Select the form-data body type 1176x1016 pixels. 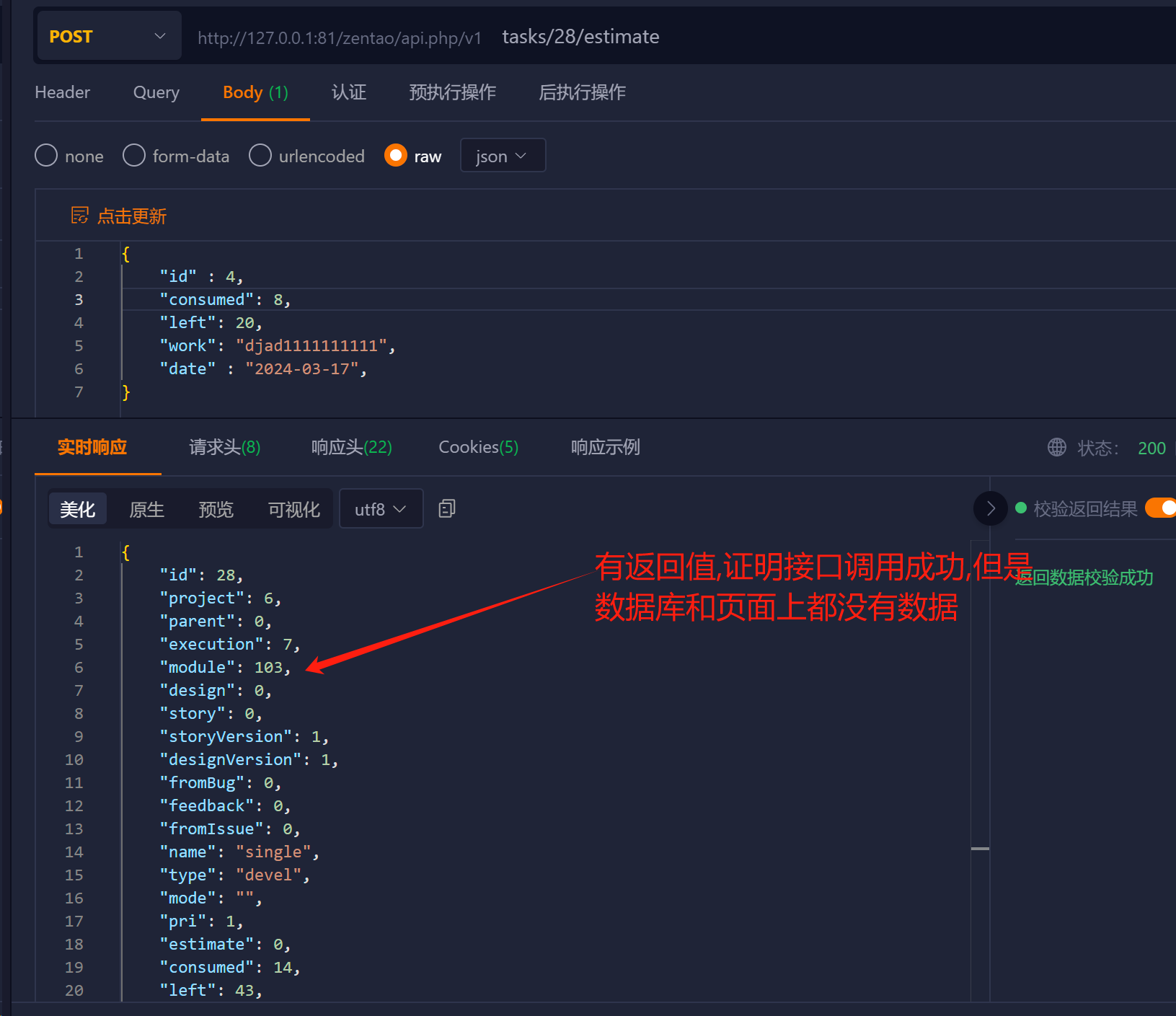pos(134,156)
